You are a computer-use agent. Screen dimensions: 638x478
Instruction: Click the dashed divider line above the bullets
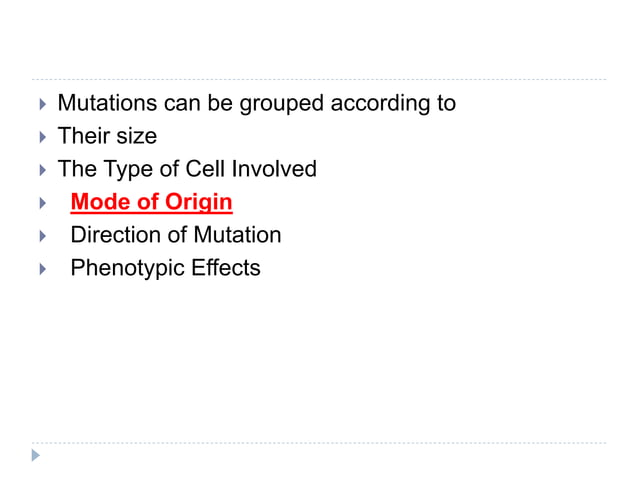point(318,79)
